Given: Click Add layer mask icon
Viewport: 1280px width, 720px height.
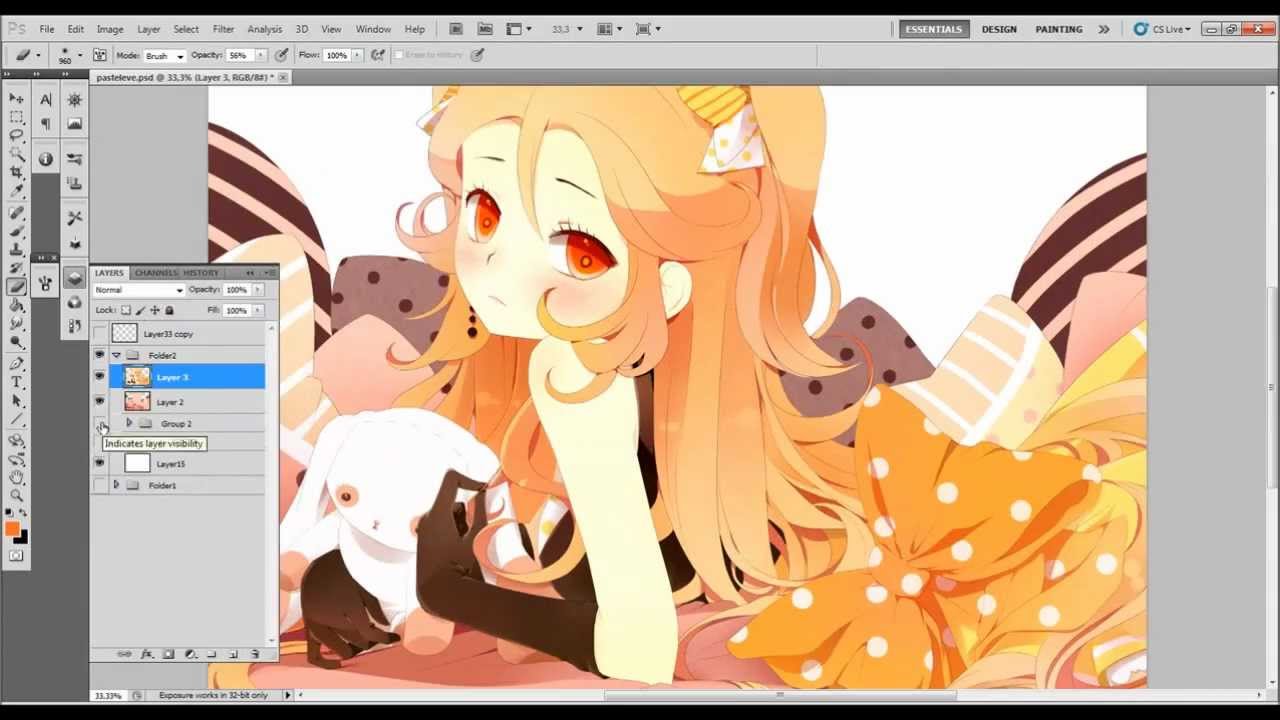Looking at the screenshot, I should pyautogui.click(x=168, y=654).
